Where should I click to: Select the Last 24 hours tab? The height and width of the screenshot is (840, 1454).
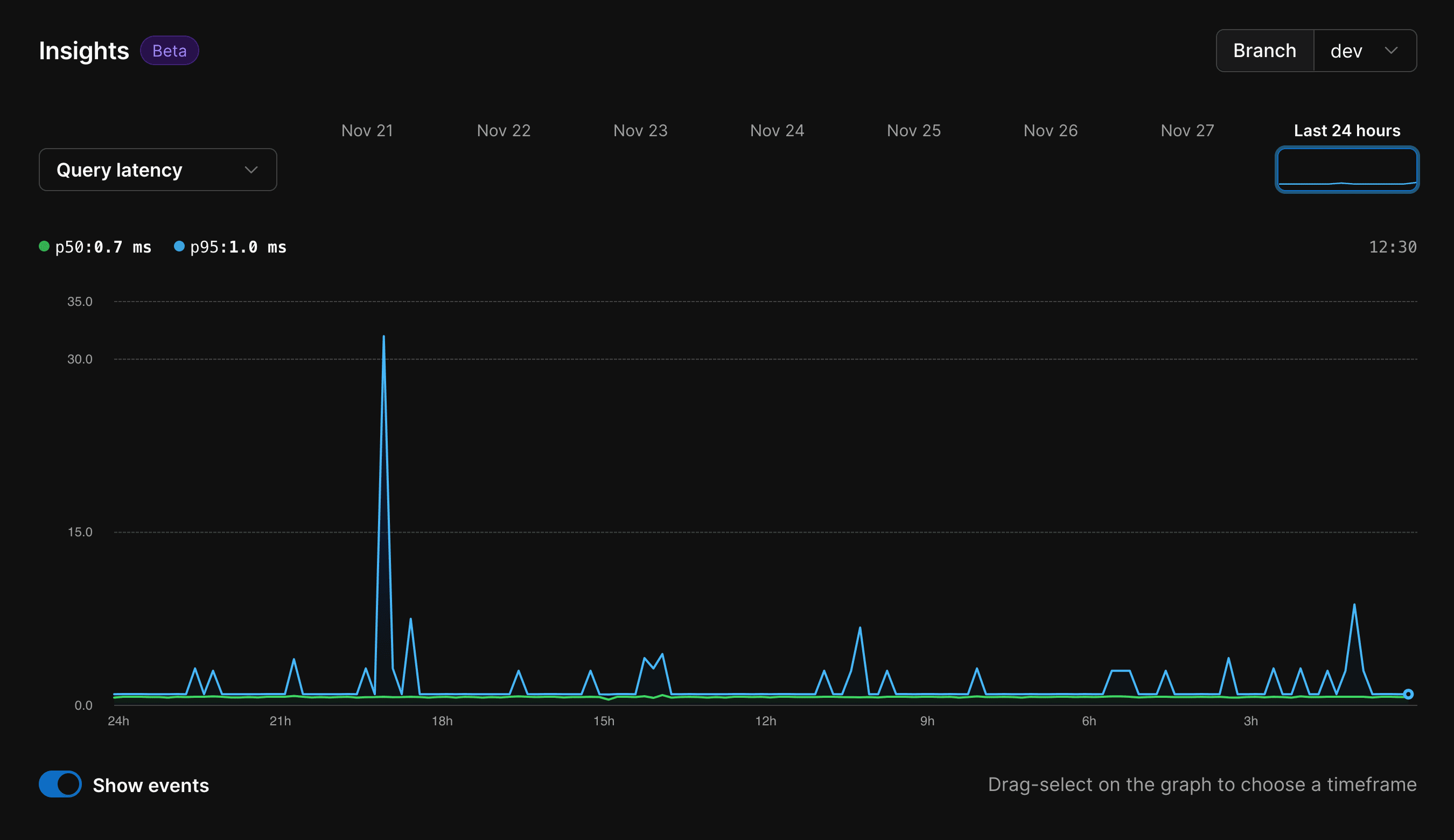(1347, 130)
